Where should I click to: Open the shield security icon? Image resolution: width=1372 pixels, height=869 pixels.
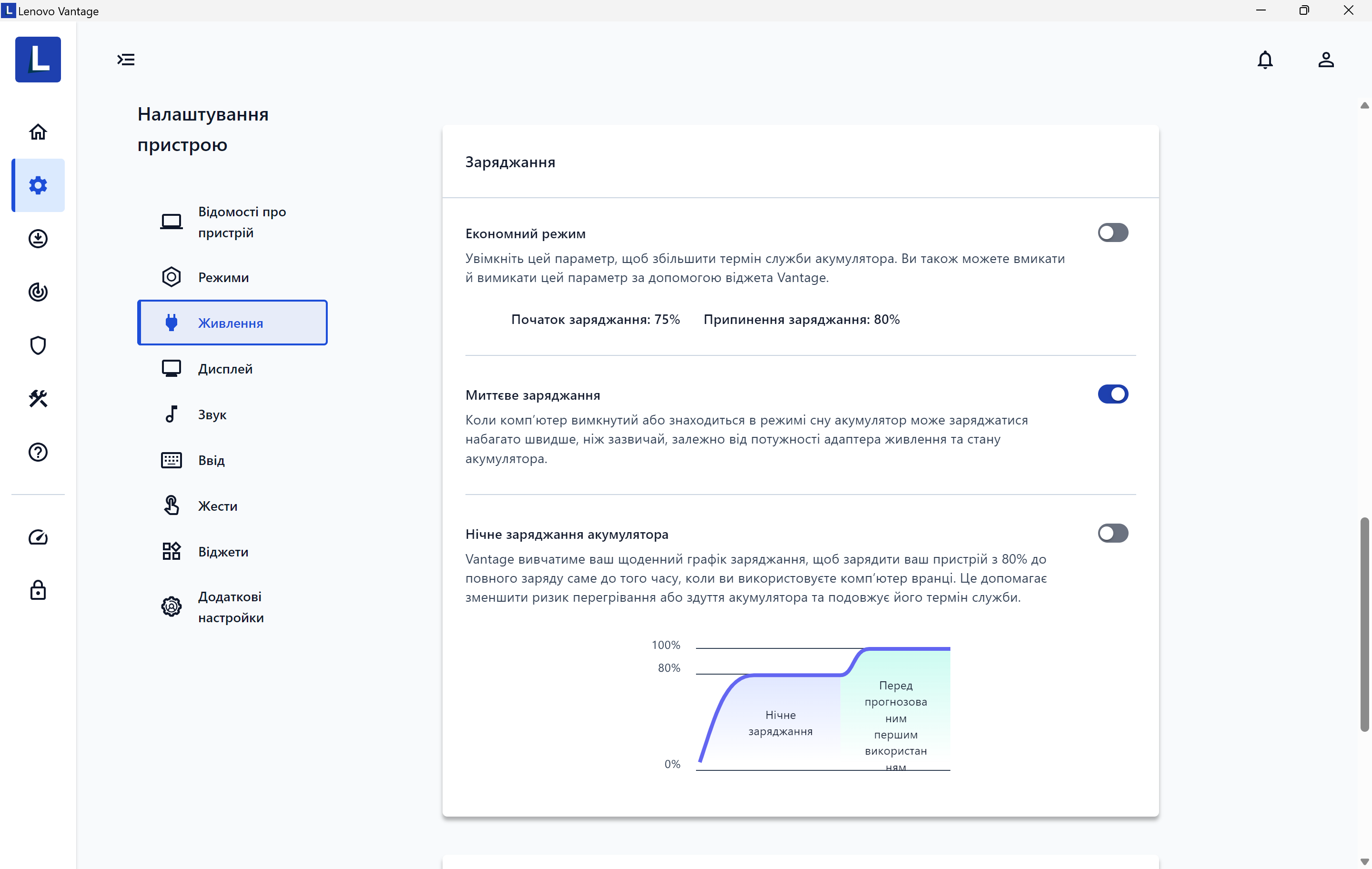tap(38, 345)
